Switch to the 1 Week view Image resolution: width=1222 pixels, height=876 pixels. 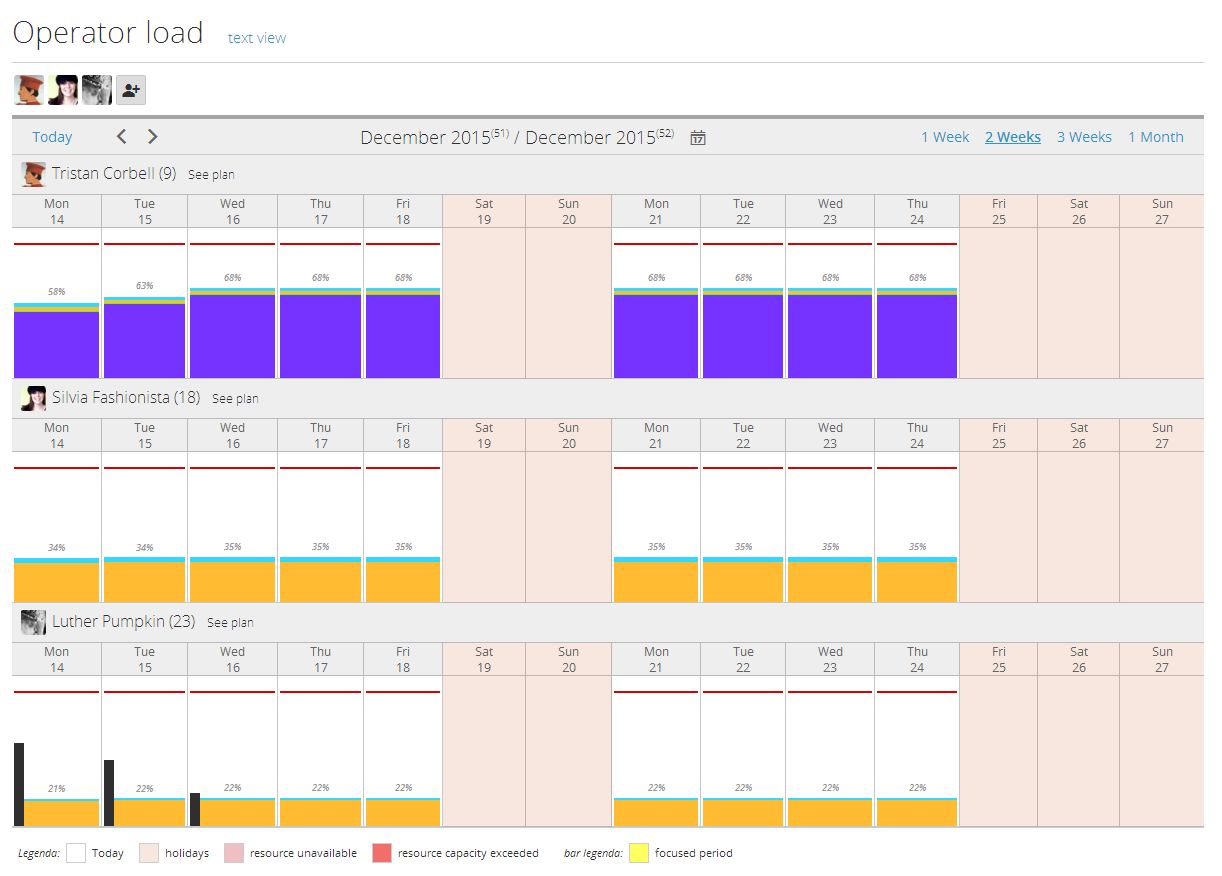point(945,137)
